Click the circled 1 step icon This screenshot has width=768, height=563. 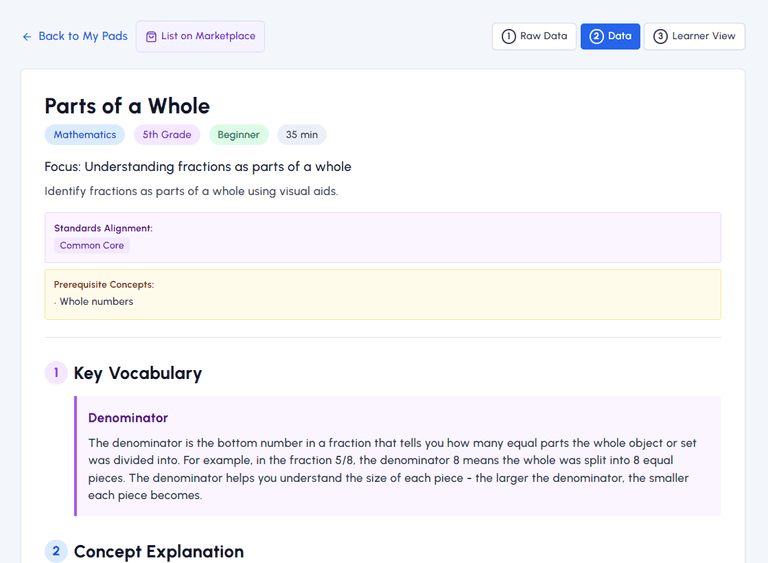pos(509,36)
